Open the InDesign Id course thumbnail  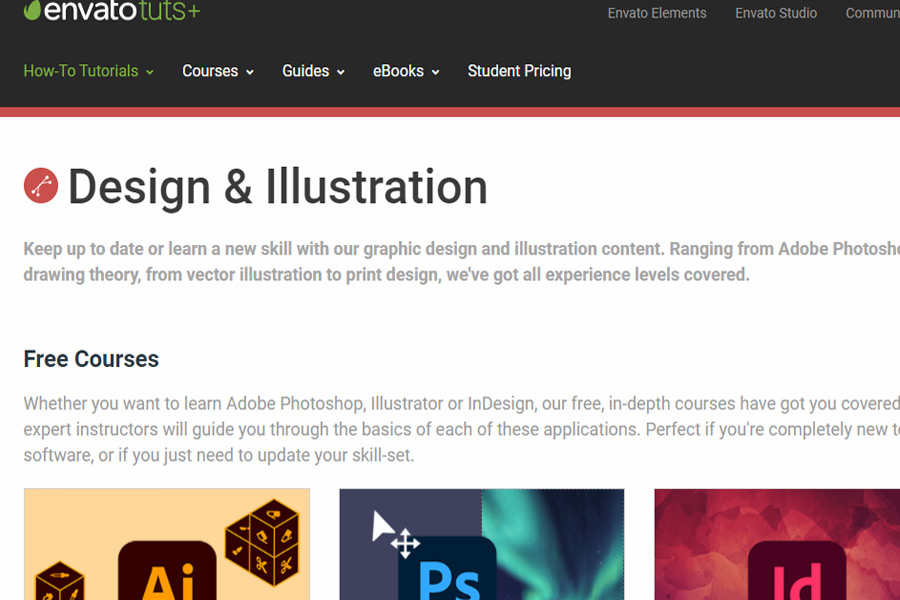(x=777, y=544)
